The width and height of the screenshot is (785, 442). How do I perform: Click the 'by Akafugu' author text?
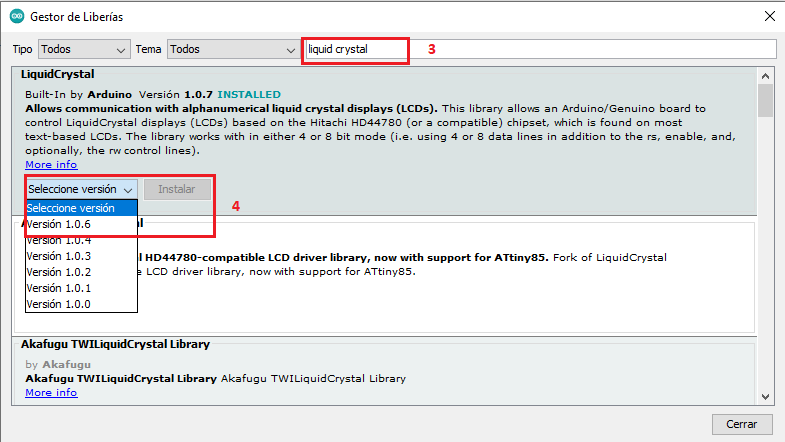pyautogui.click(x=58, y=364)
